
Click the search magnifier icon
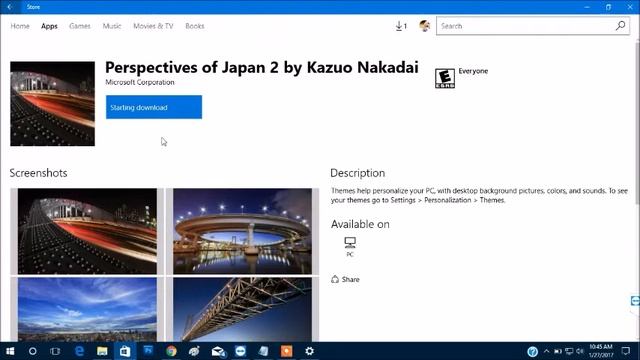click(620, 26)
